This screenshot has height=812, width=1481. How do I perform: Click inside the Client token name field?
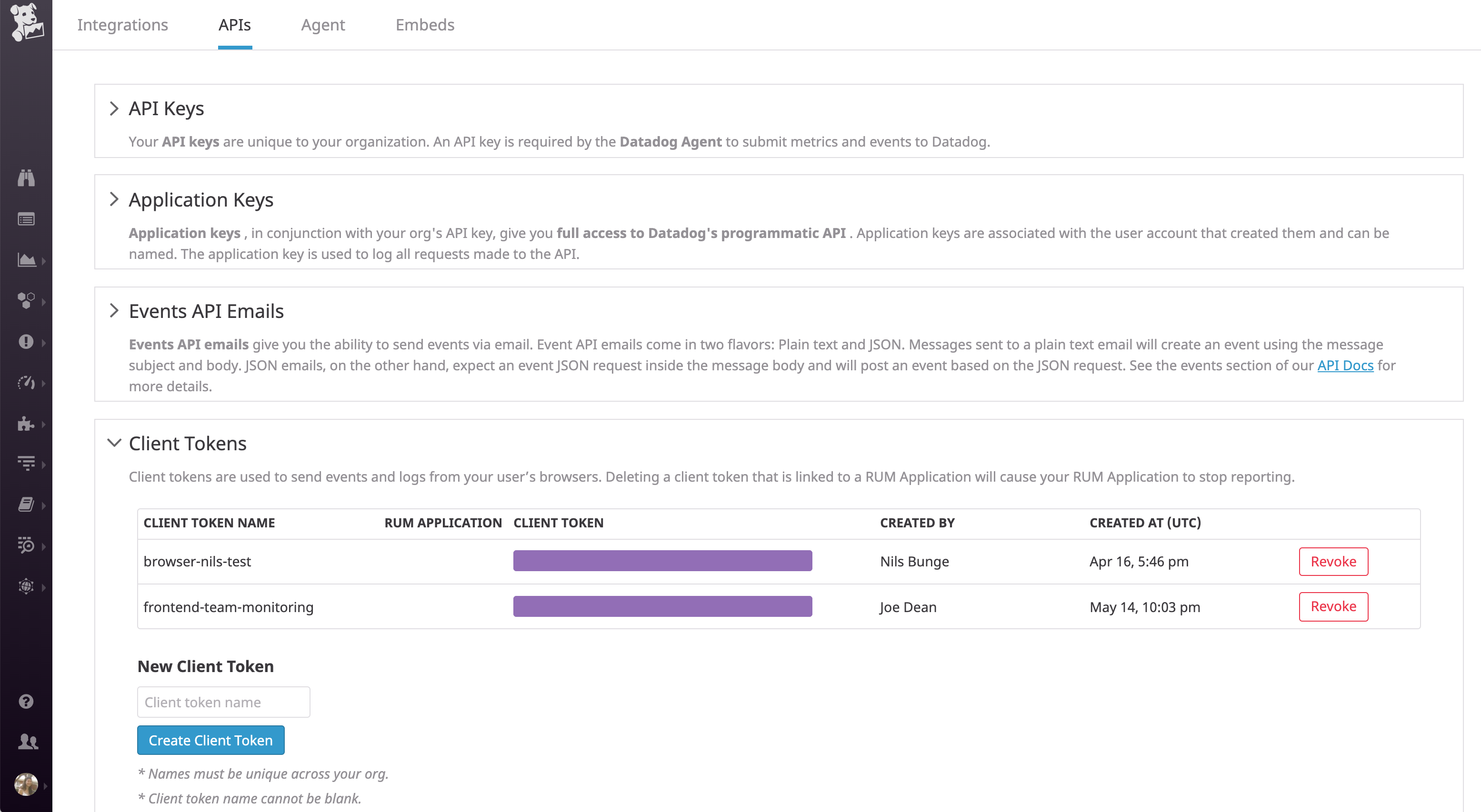[x=223, y=702]
